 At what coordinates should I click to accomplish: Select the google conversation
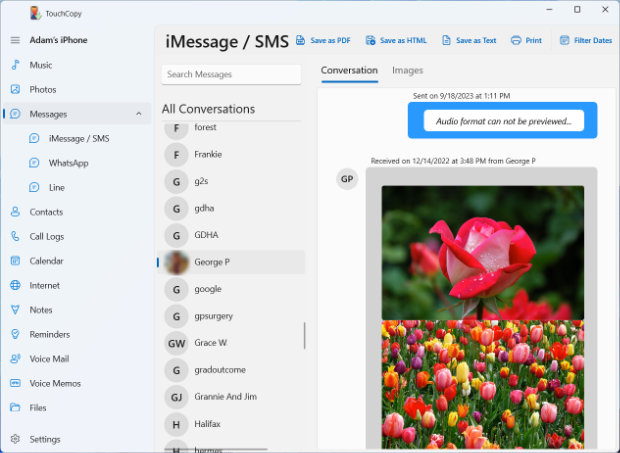pyautogui.click(x=232, y=289)
